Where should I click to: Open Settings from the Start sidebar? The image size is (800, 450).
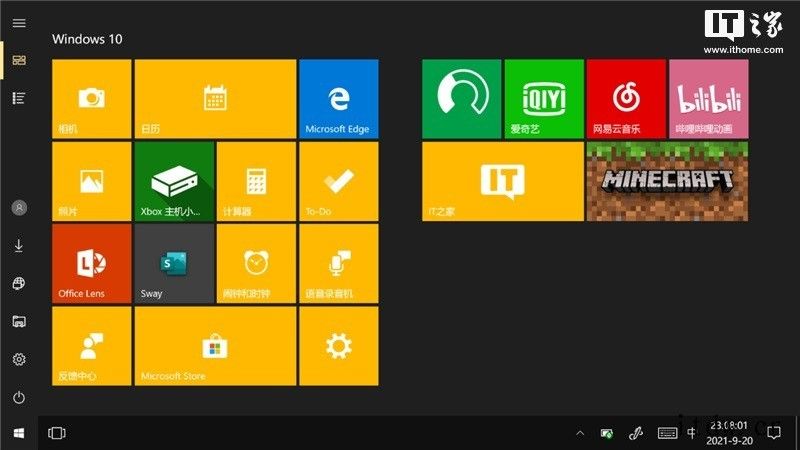pos(19,359)
